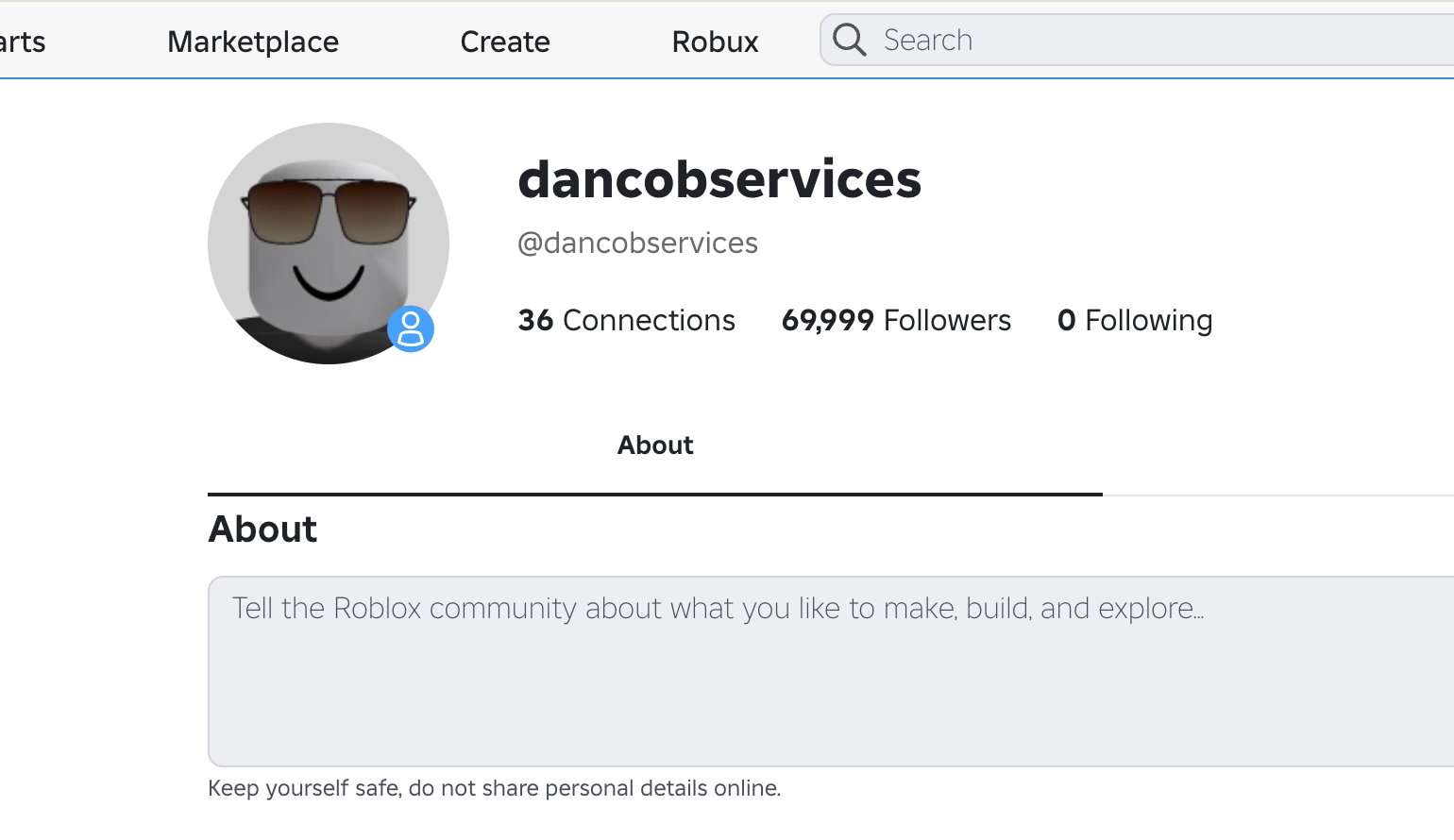
Task: View the 36 Connections list
Action: [627, 320]
